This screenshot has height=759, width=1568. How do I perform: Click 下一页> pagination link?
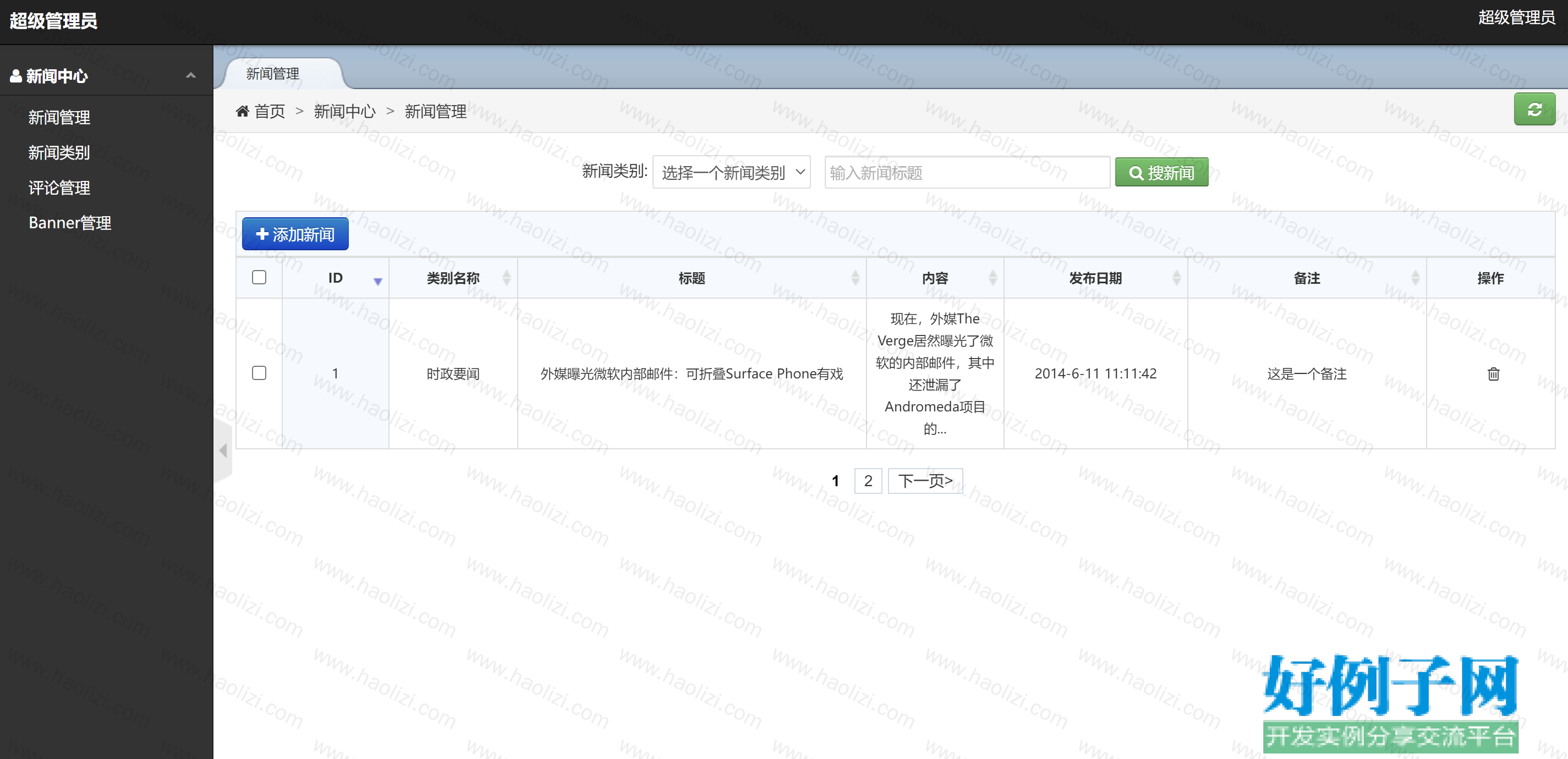click(x=925, y=481)
